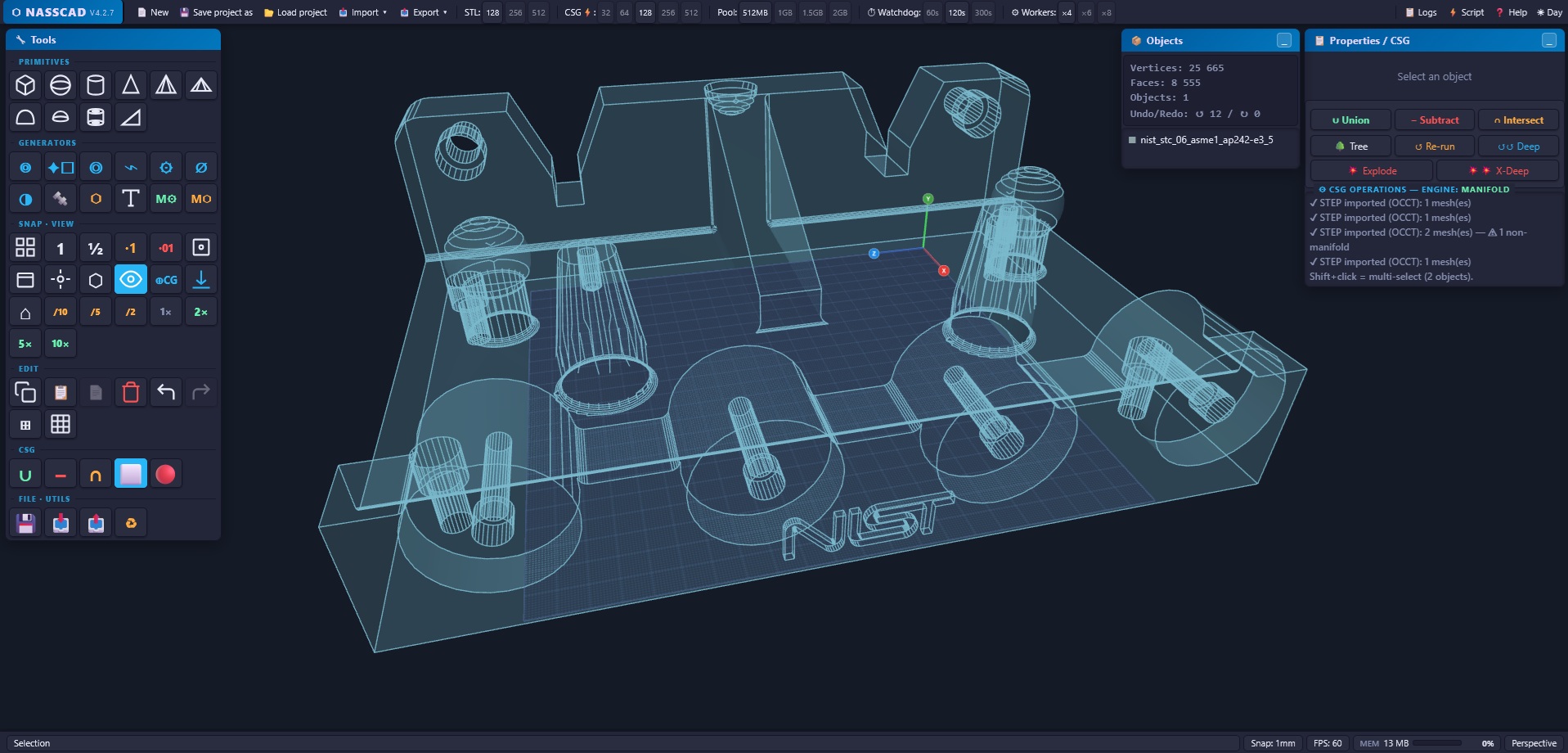Viewport: 1568px width, 753px height.
Task: Set CSG resolution to 32
Action: tap(605, 12)
